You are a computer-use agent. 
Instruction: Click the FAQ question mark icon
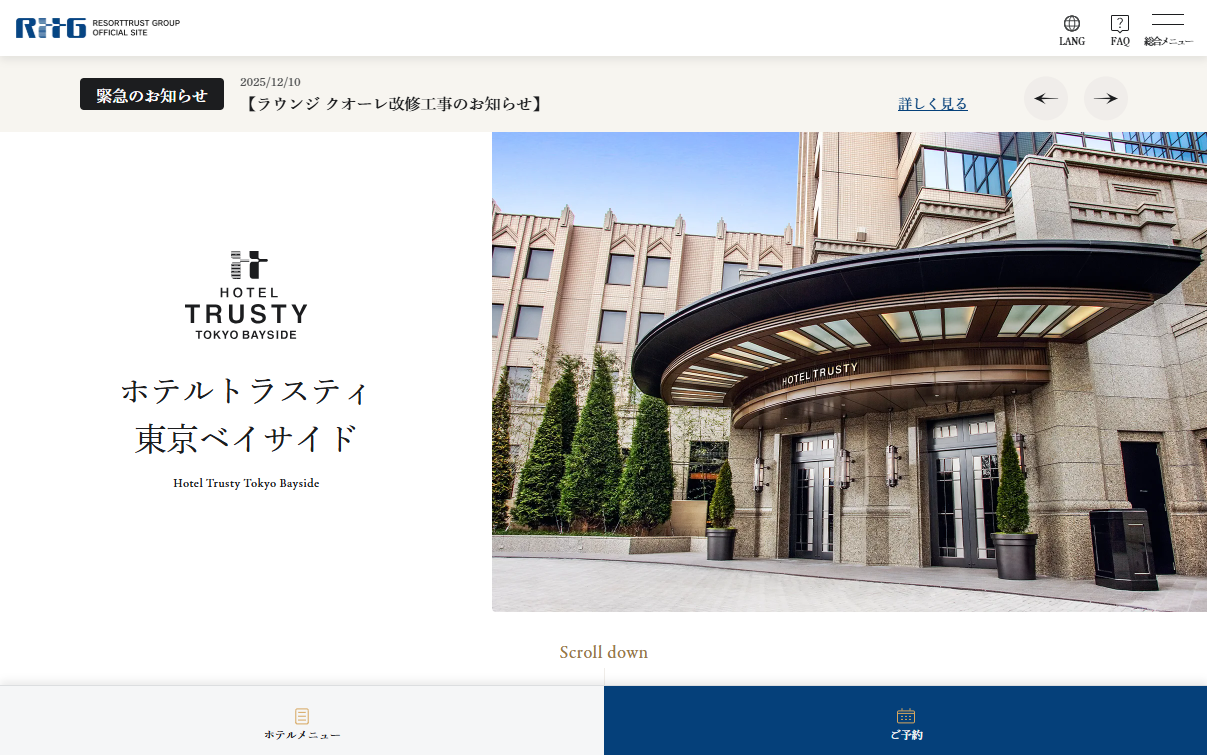(x=1119, y=24)
